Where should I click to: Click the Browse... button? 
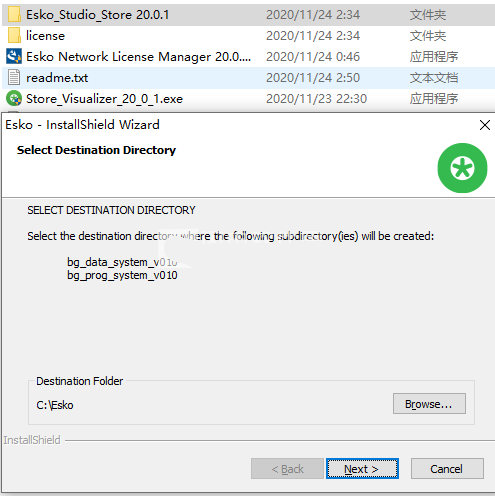(x=429, y=404)
